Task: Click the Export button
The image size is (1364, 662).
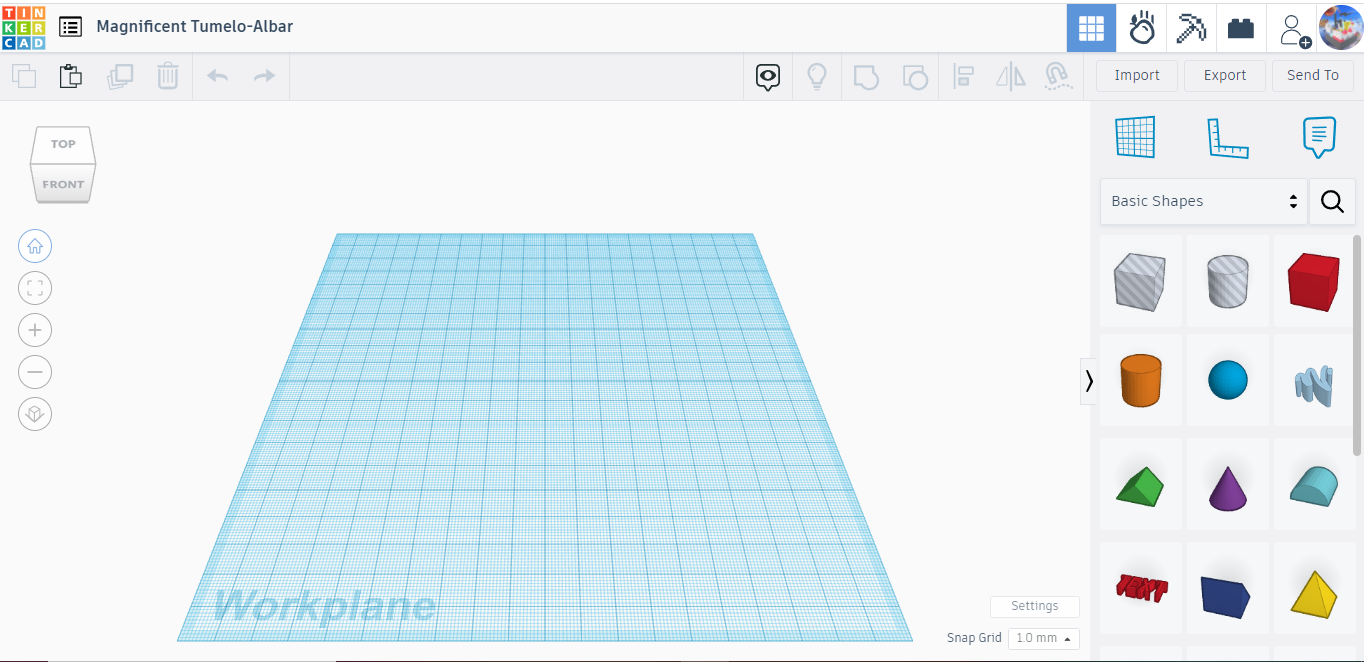Action: click(1225, 76)
